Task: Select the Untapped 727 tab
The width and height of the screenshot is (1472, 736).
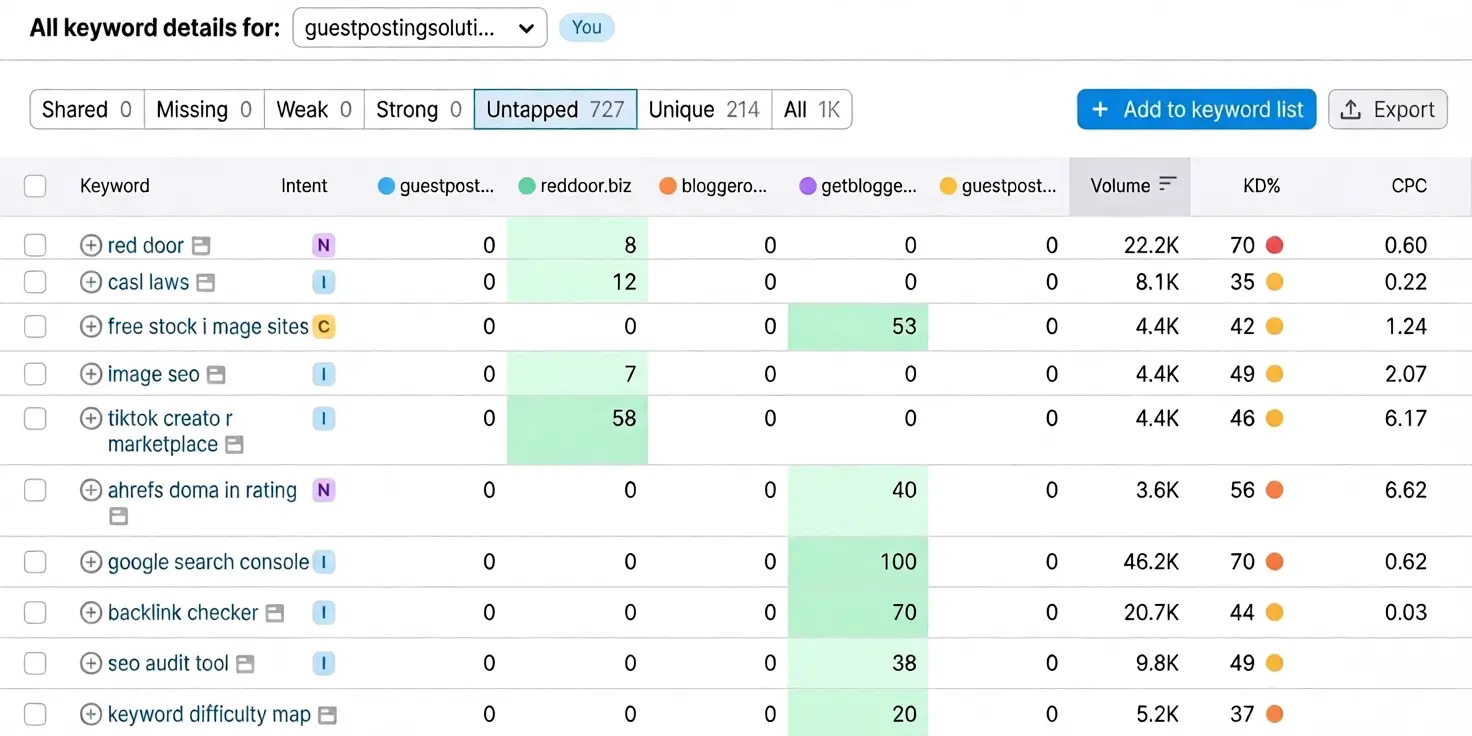Action: tap(555, 109)
